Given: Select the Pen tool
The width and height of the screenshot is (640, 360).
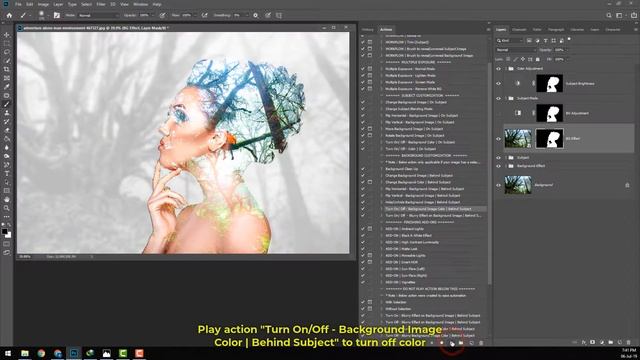Looking at the screenshot, I should (7, 165).
